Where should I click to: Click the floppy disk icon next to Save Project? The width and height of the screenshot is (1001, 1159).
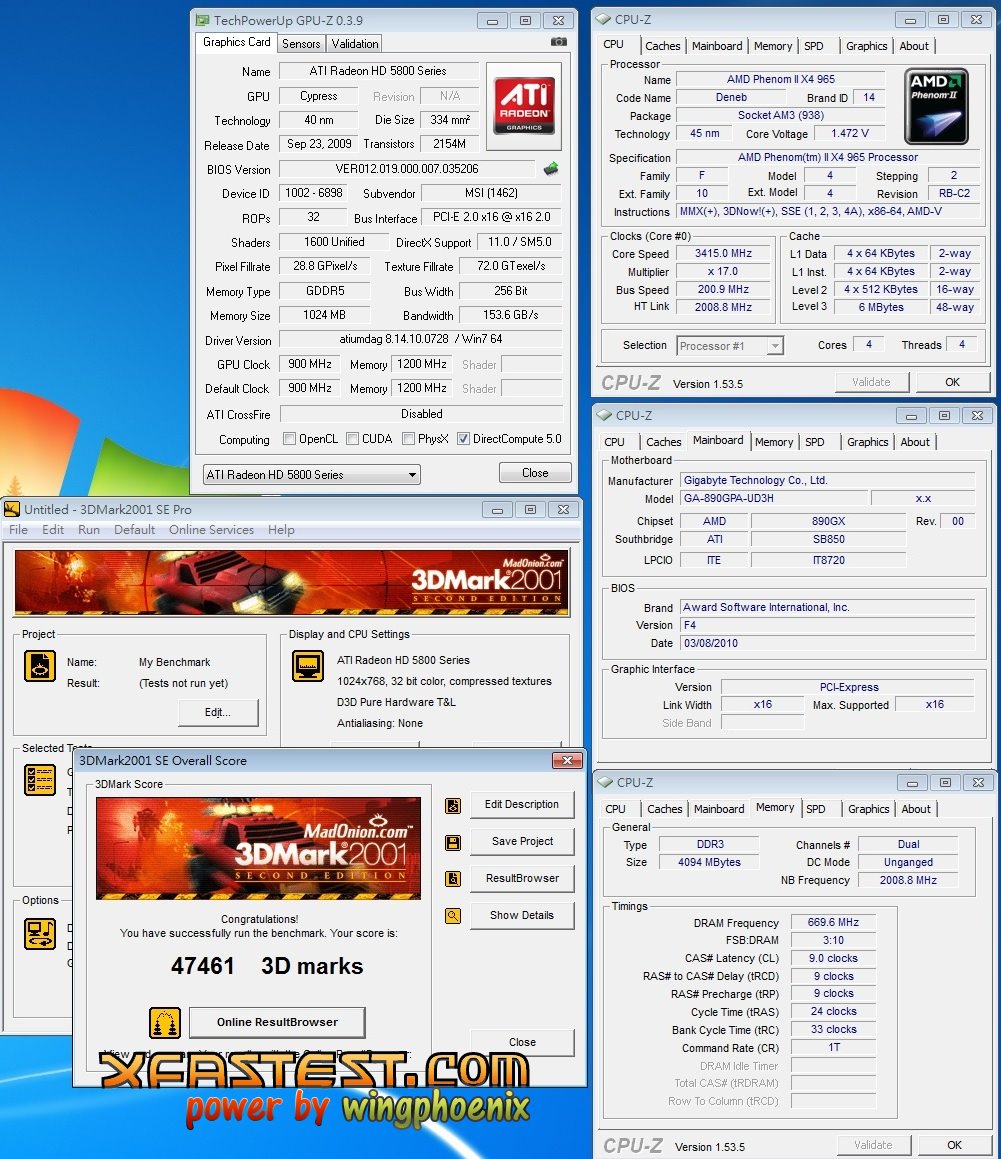click(x=453, y=842)
